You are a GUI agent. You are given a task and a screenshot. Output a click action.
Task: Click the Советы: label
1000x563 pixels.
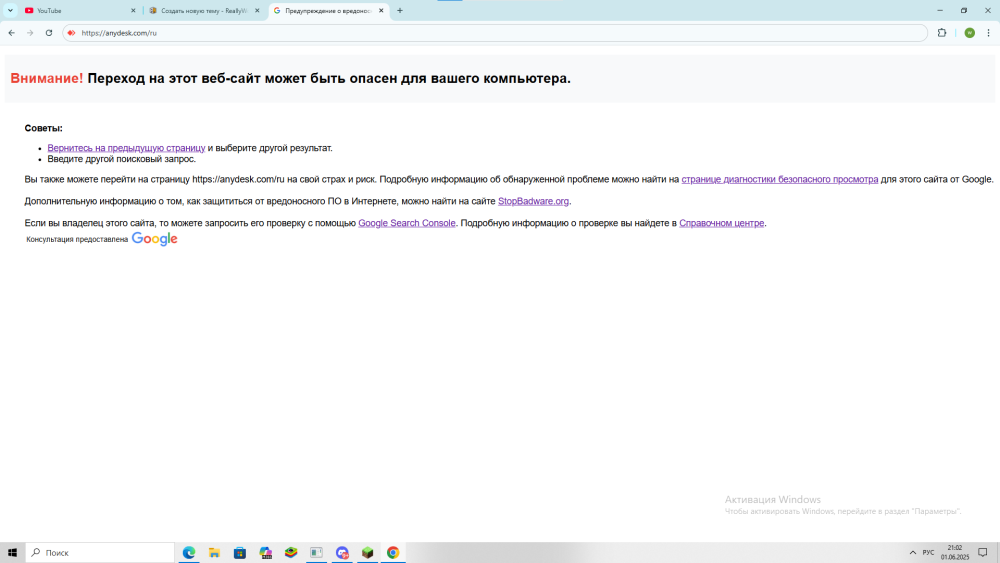(43, 128)
